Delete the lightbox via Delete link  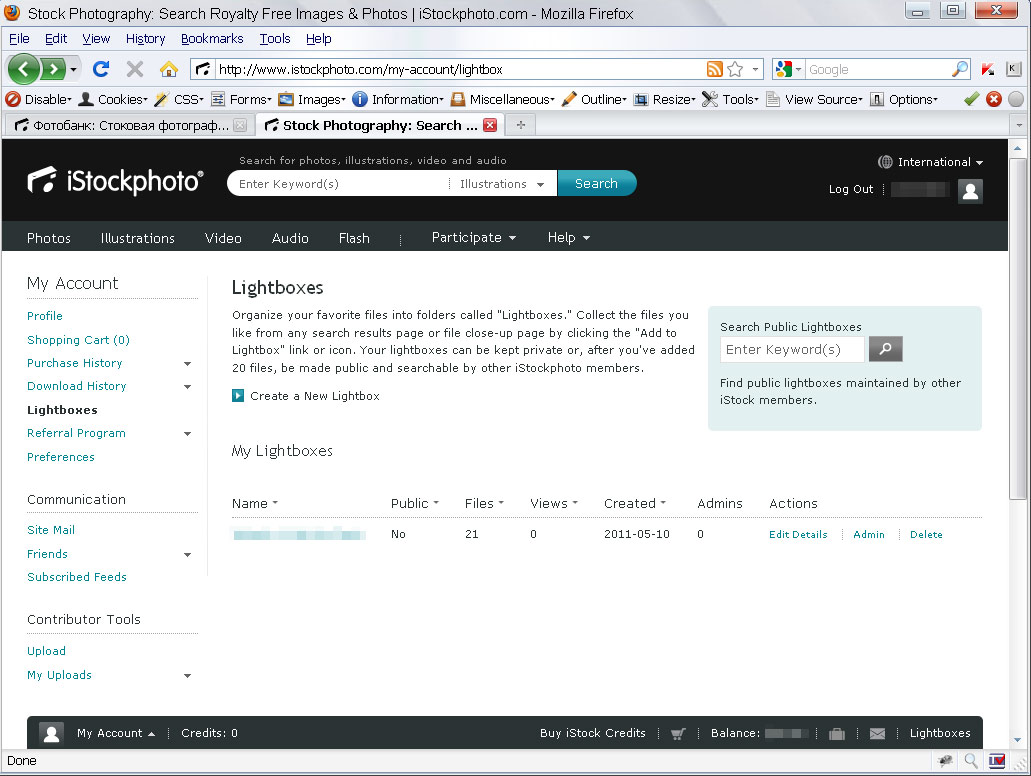[x=926, y=535]
